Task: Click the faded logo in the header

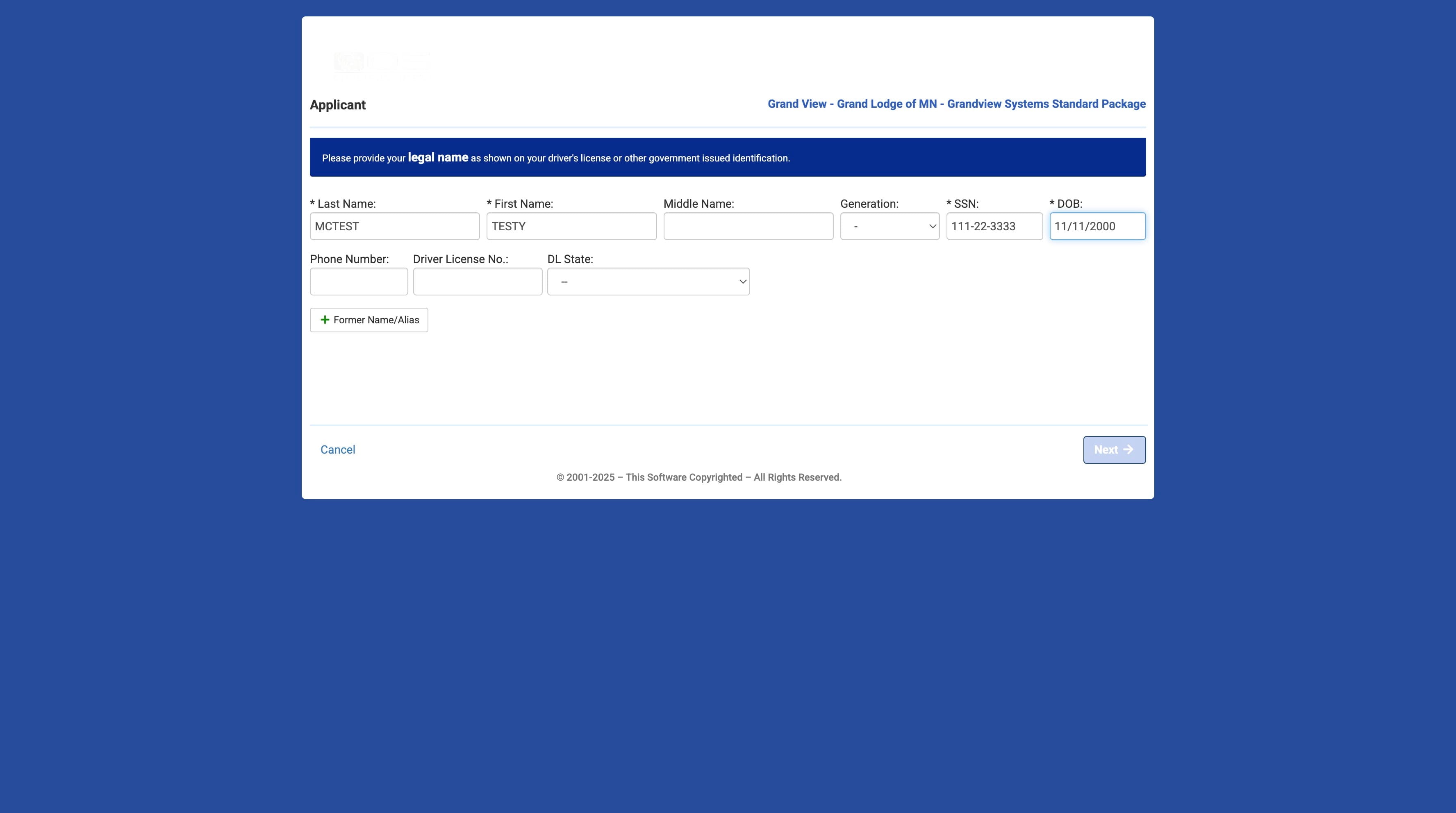Action: click(382, 62)
